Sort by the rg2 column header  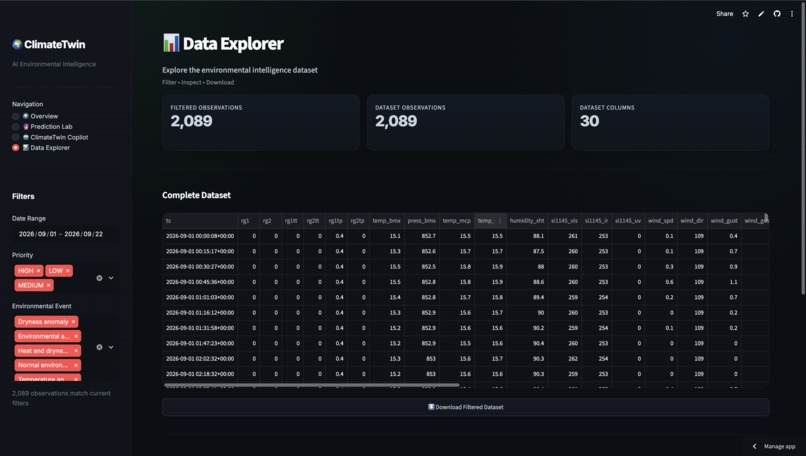pyautogui.click(x=271, y=221)
